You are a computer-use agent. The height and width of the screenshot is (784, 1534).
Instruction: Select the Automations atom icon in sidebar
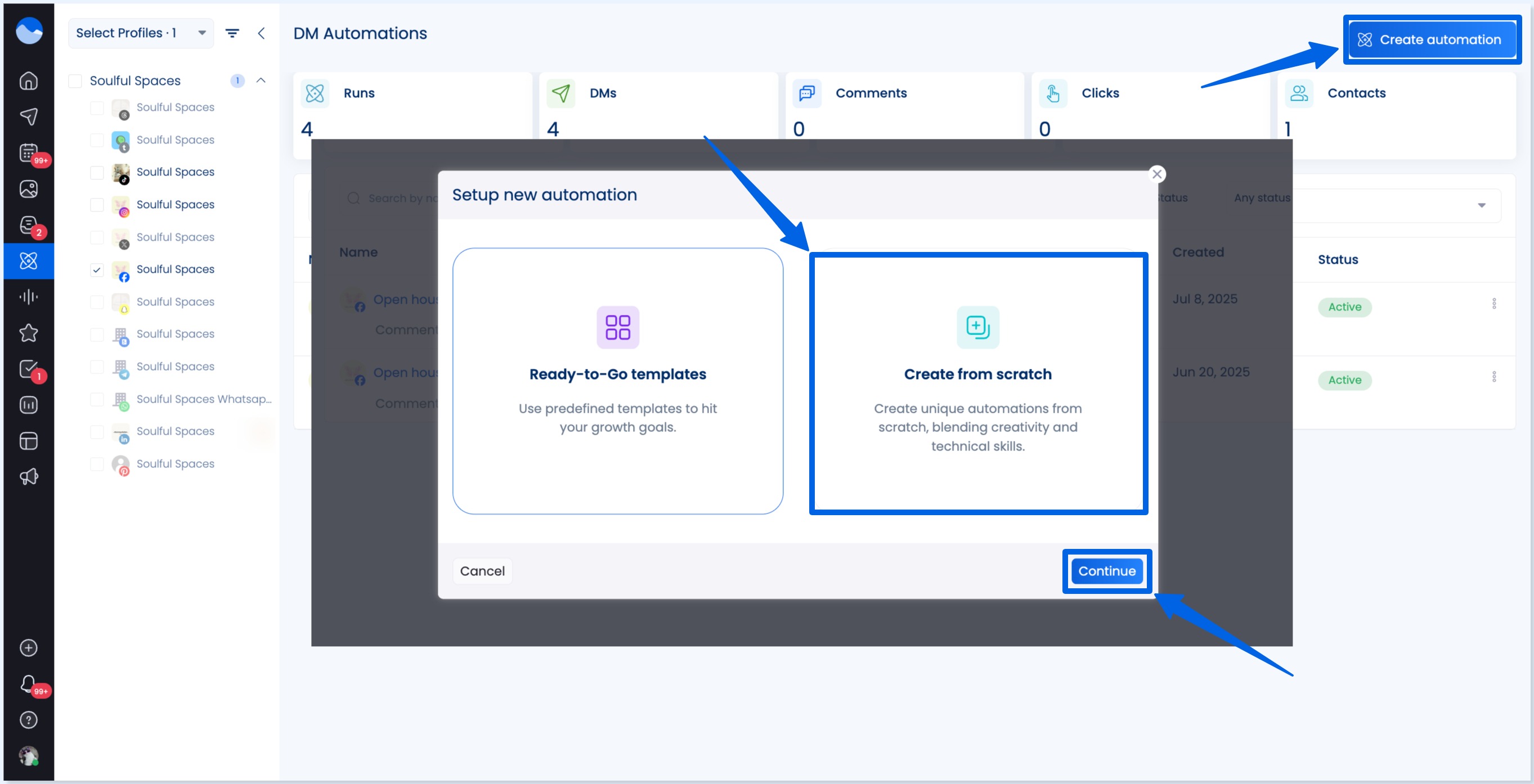point(29,261)
